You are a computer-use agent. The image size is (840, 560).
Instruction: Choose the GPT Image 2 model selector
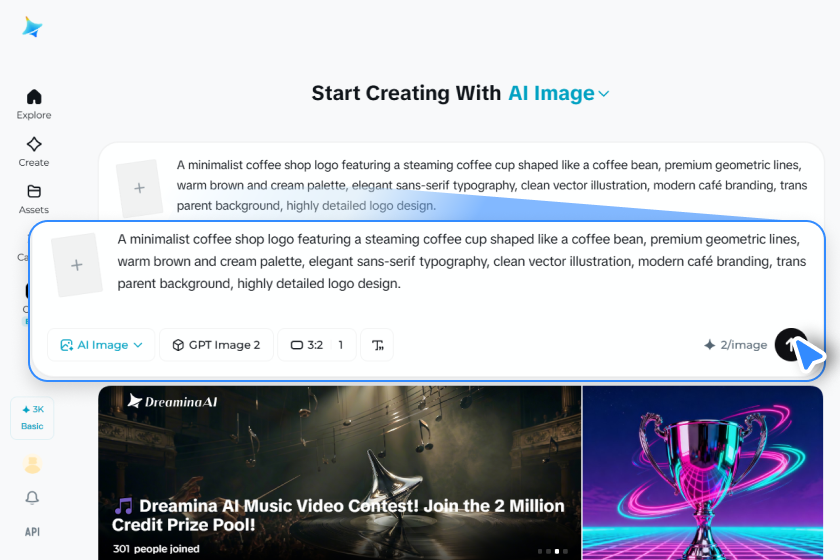click(x=216, y=345)
